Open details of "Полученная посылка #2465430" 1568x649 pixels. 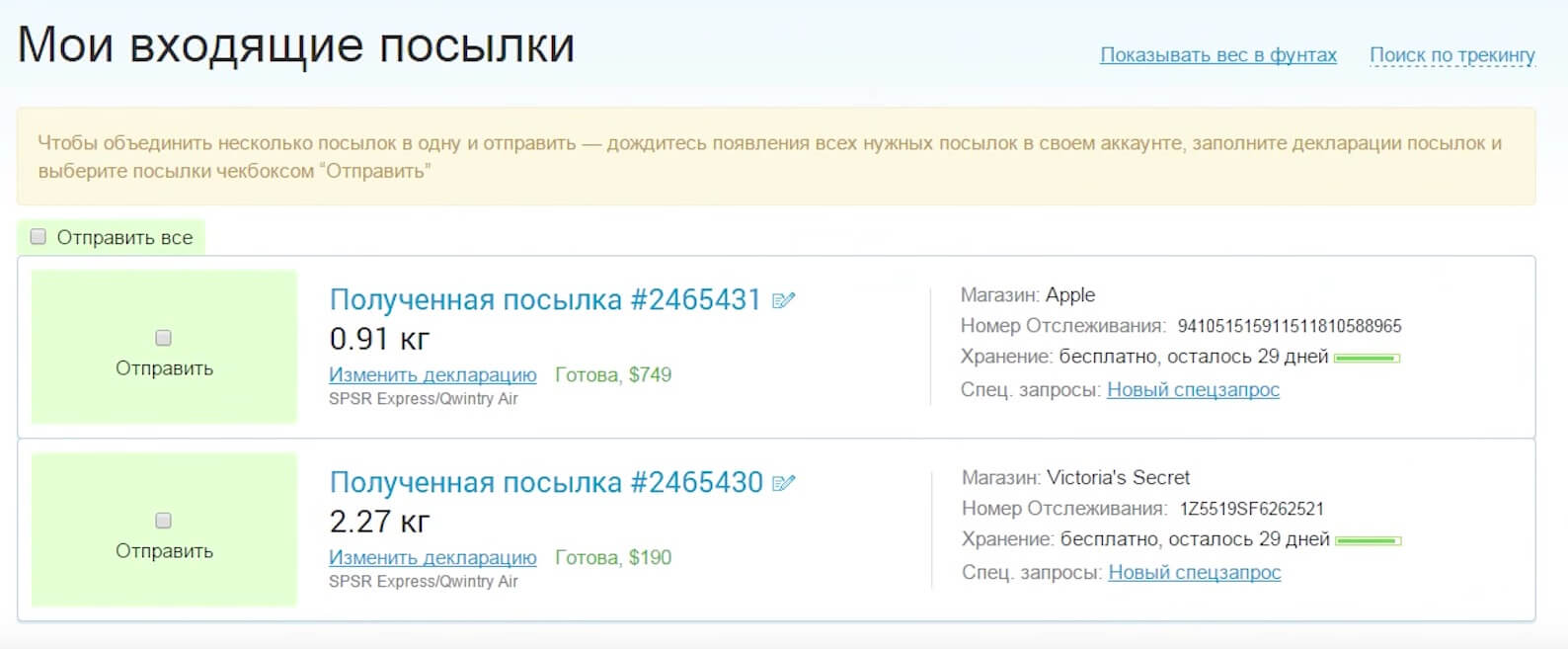tap(546, 482)
